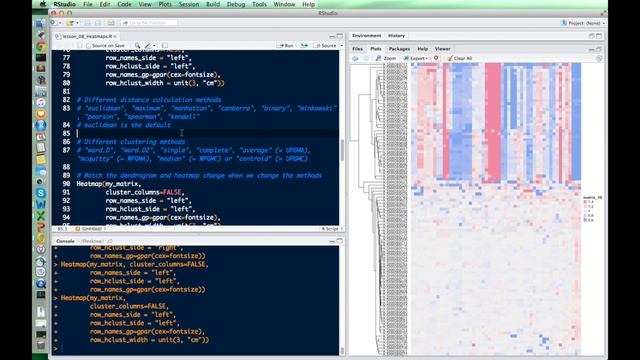
Task: Open Google Chrome from the dock
Action: [41, 47]
